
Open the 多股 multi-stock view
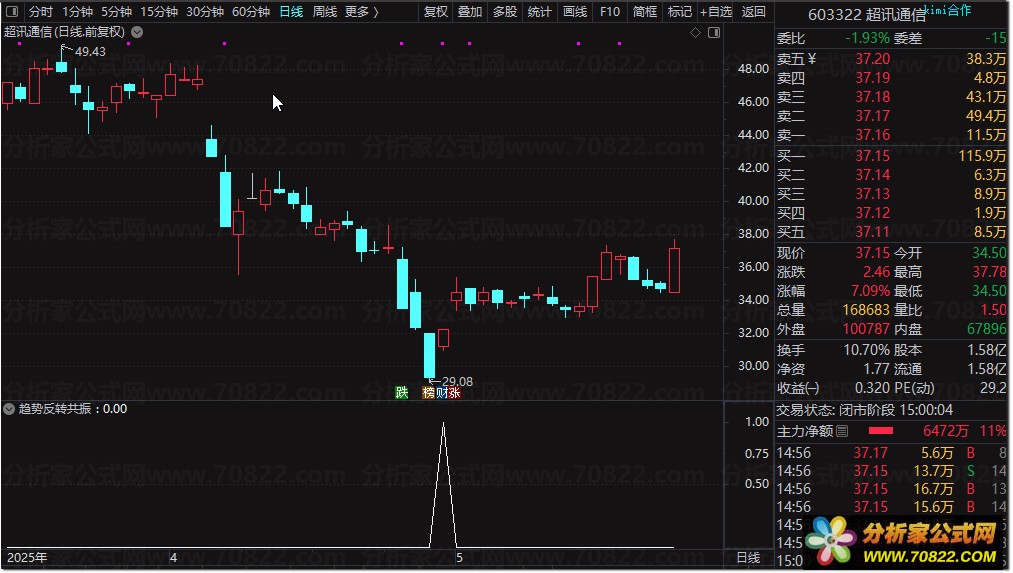505,12
